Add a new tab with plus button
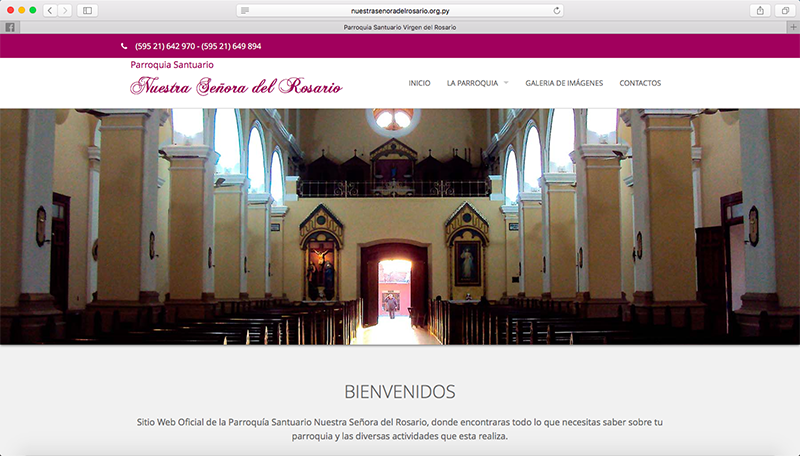Image resolution: width=800 pixels, height=456 pixels. 793,28
